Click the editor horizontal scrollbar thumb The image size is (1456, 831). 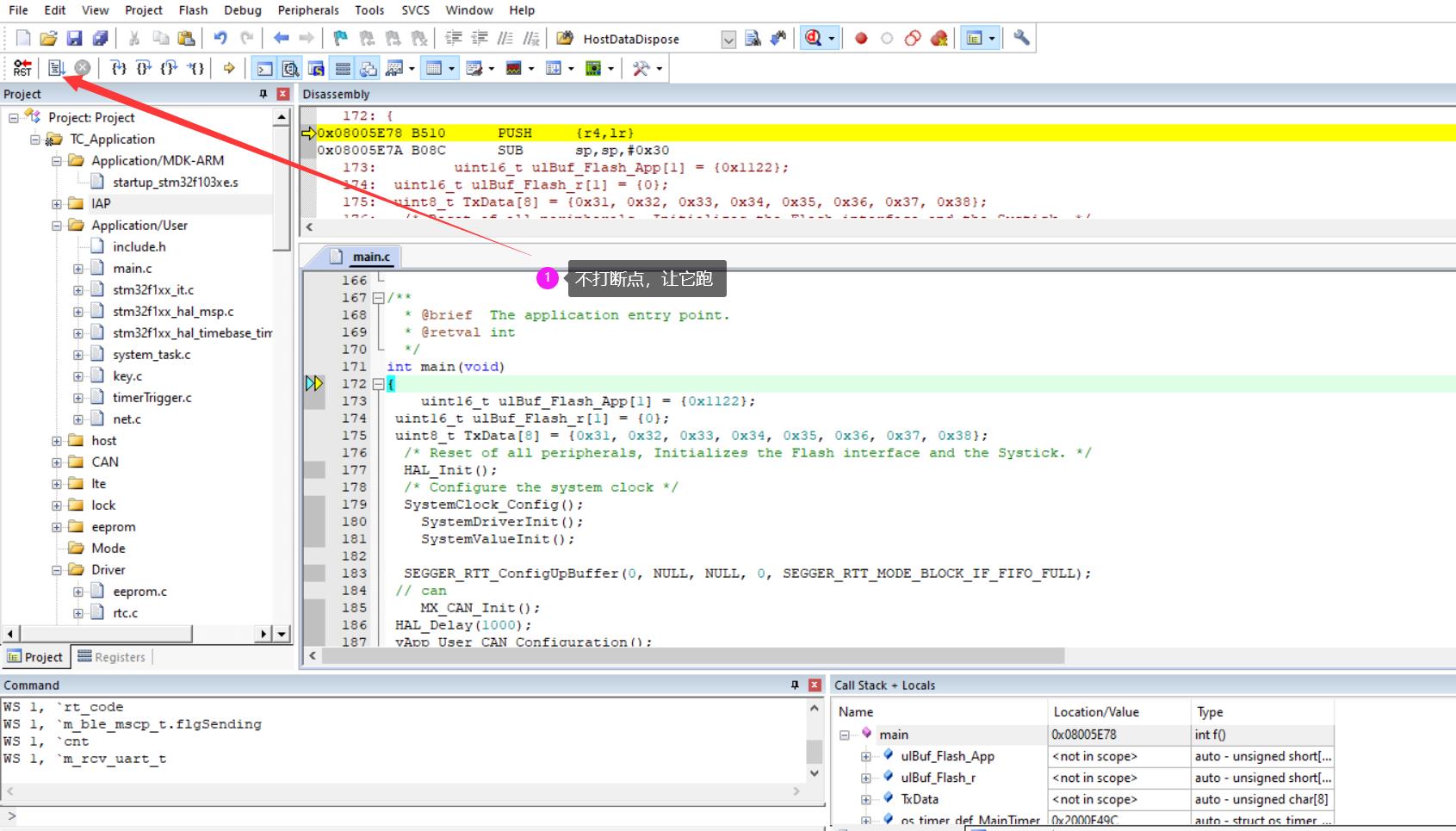tap(693, 656)
